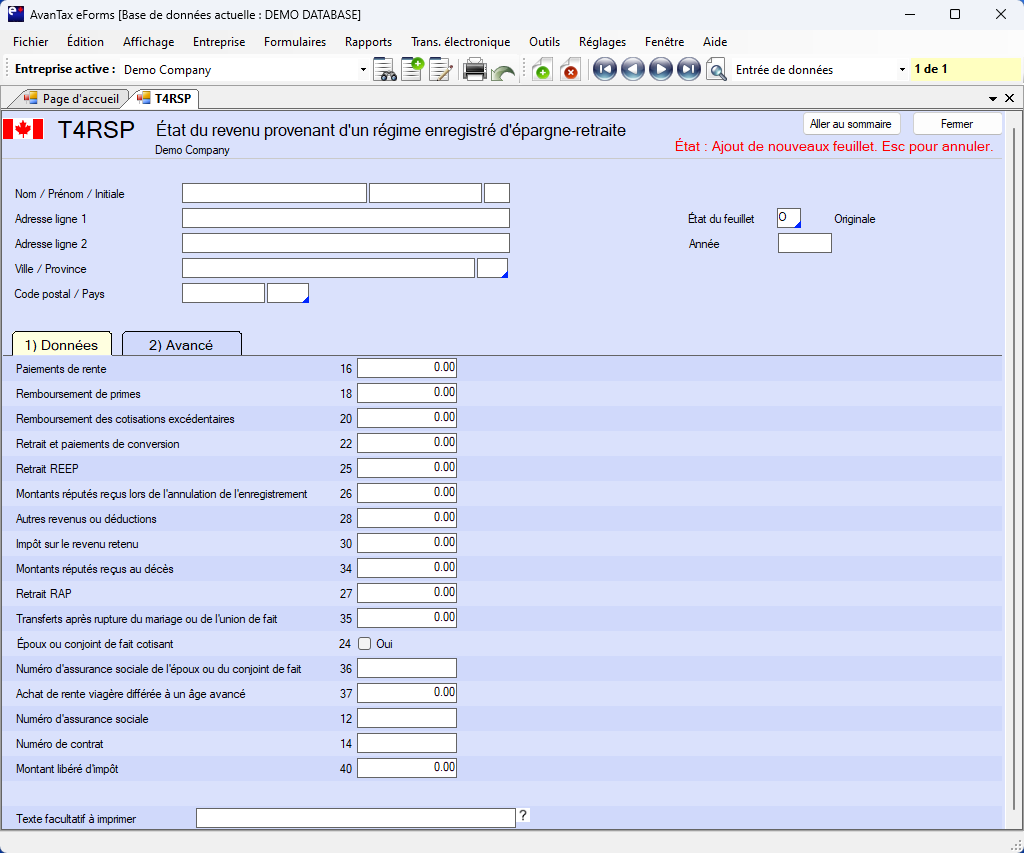
Task: Expand the Entreprise active dropdown
Action: click(363, 70)
